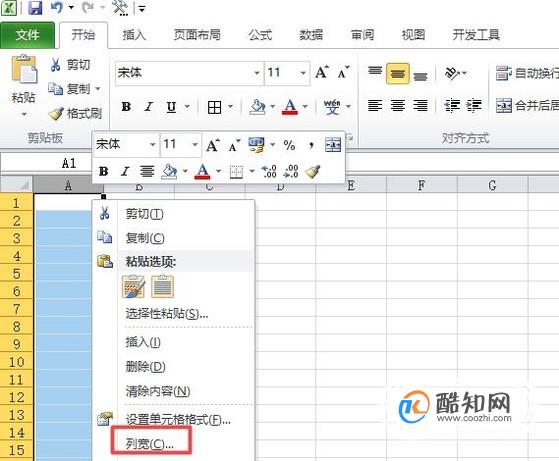The image size is (559, 461).
Task: Toggle Bold in the ribbon font group
Action: (x=126, y=107)
